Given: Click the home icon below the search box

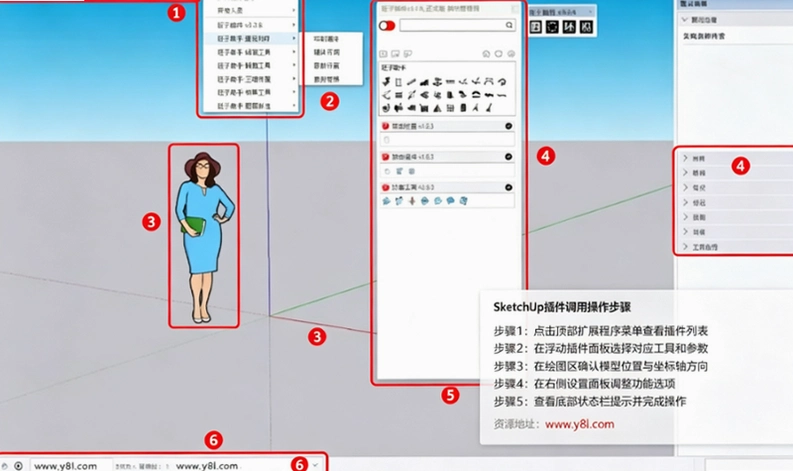Looking at the screenshot, I should coord(486,54).
